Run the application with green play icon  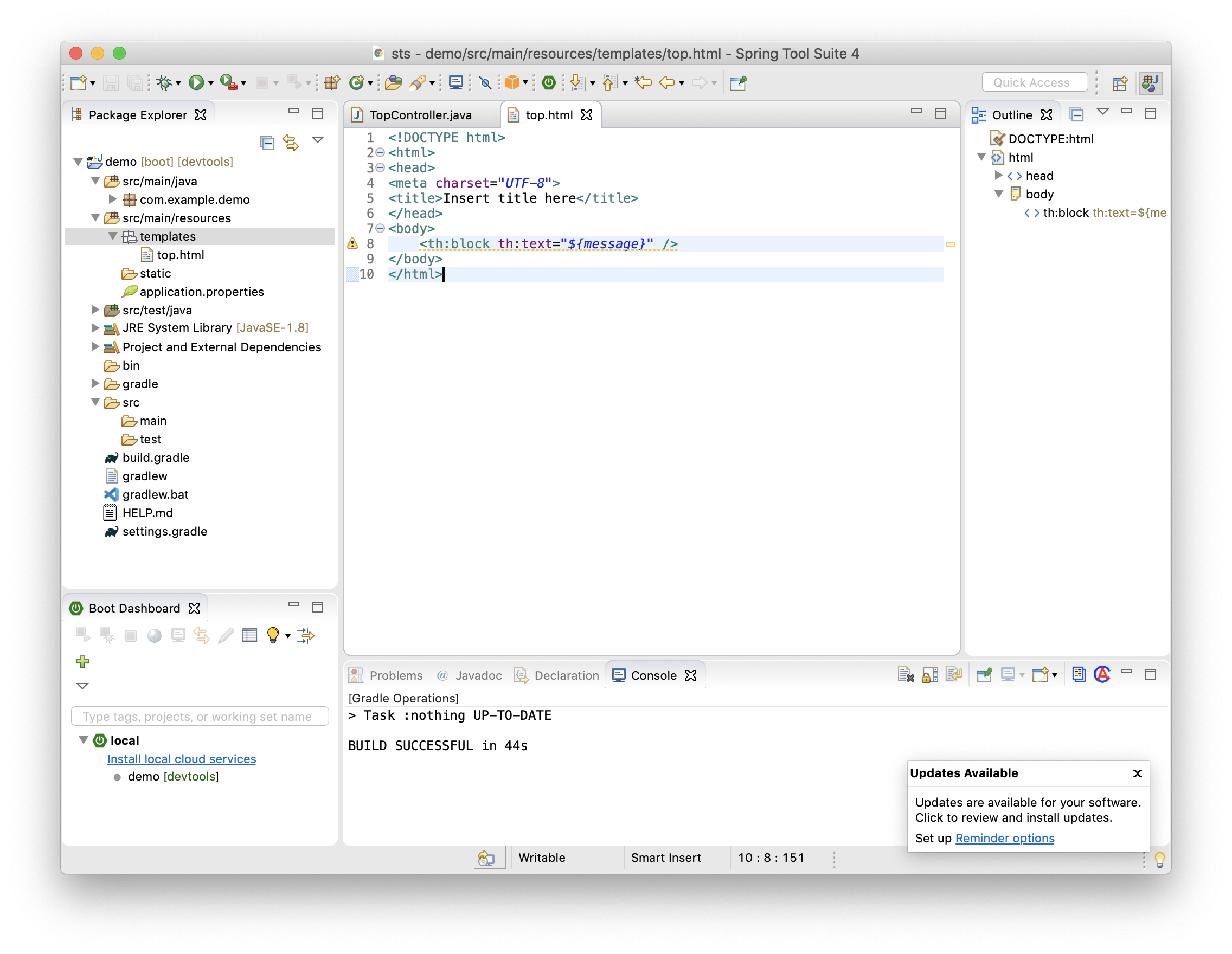196,83
